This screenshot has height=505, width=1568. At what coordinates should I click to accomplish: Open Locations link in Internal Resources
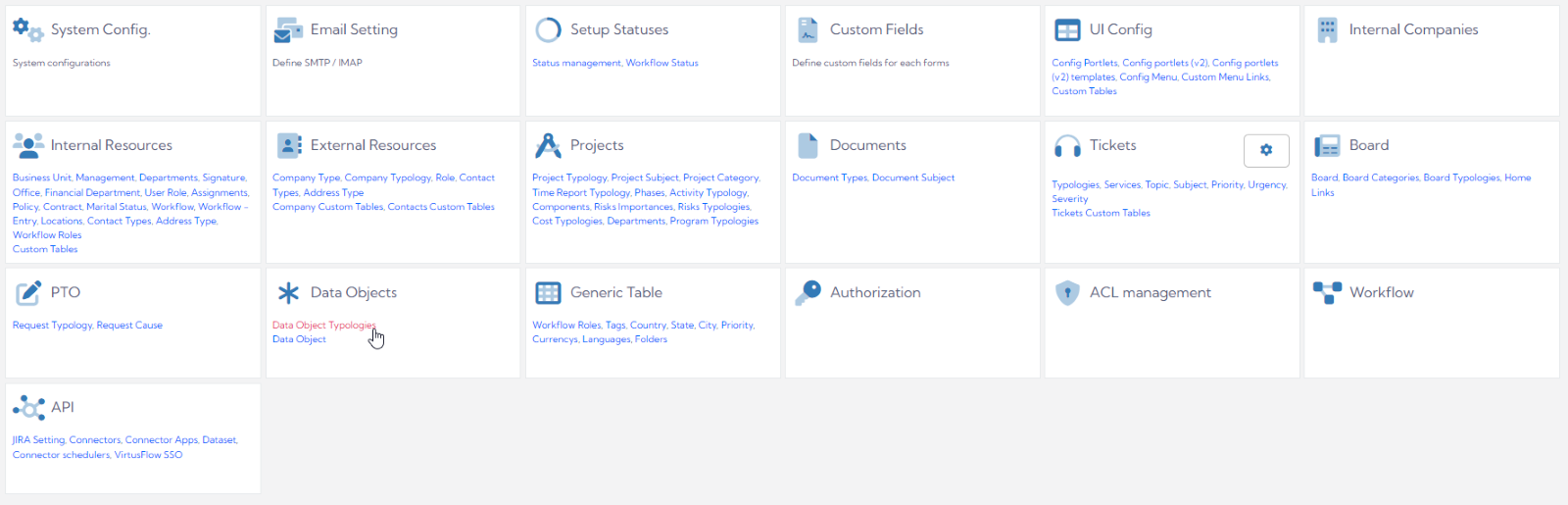(x=62, y=221)
